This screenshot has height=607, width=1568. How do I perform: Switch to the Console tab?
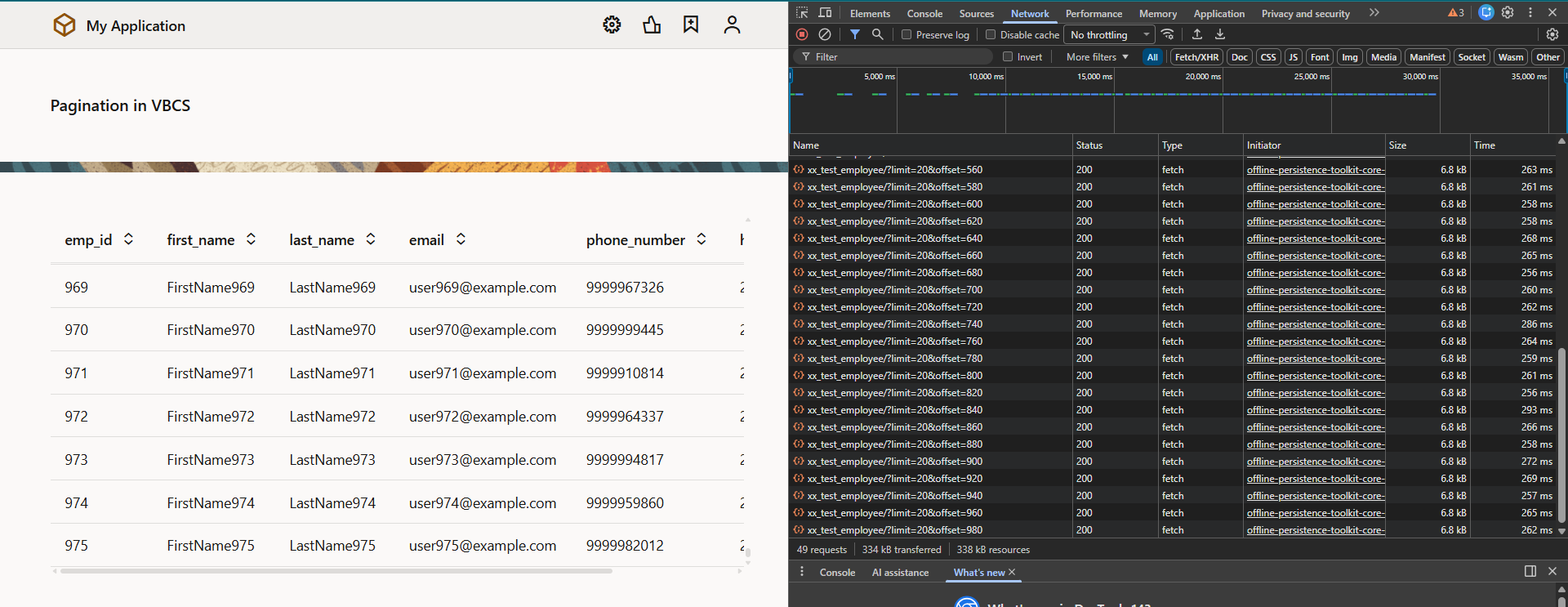click(924, 14)
